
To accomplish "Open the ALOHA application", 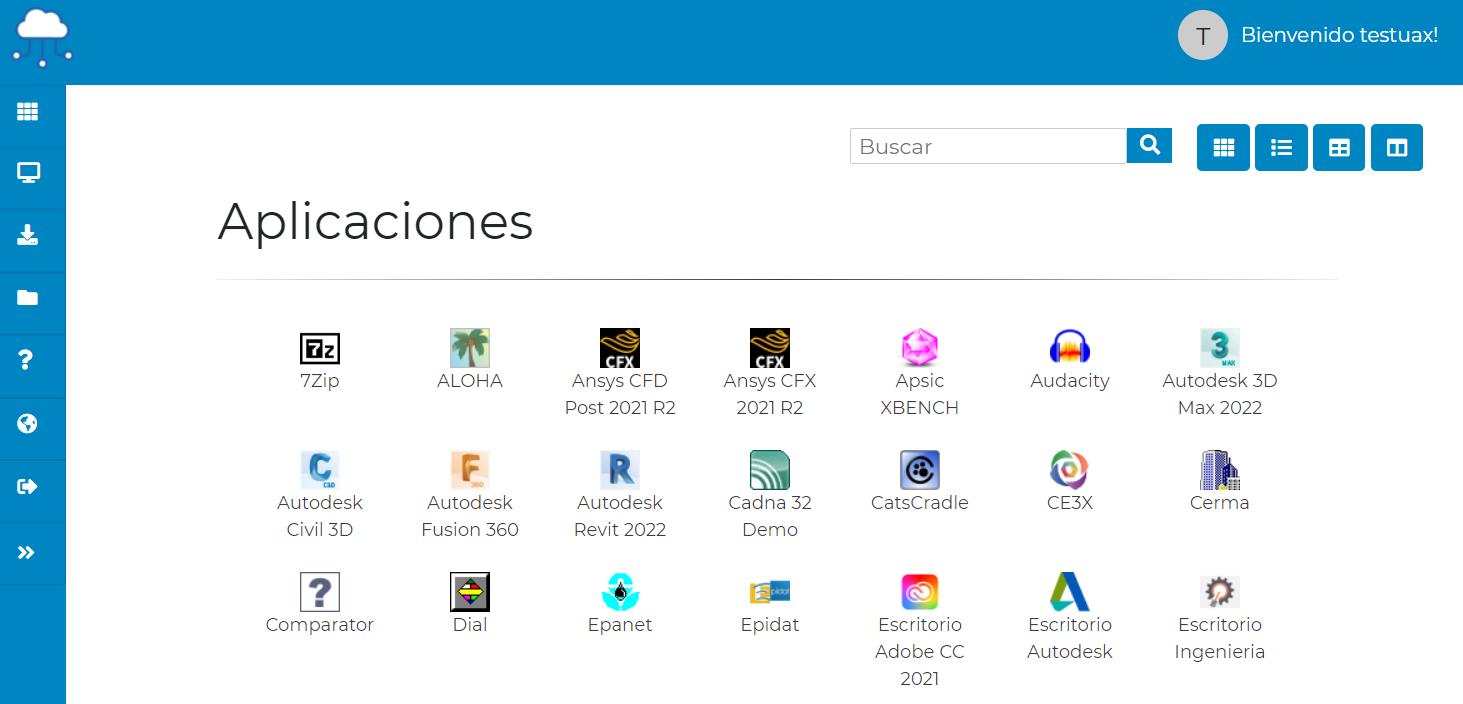I will (470, 361).
